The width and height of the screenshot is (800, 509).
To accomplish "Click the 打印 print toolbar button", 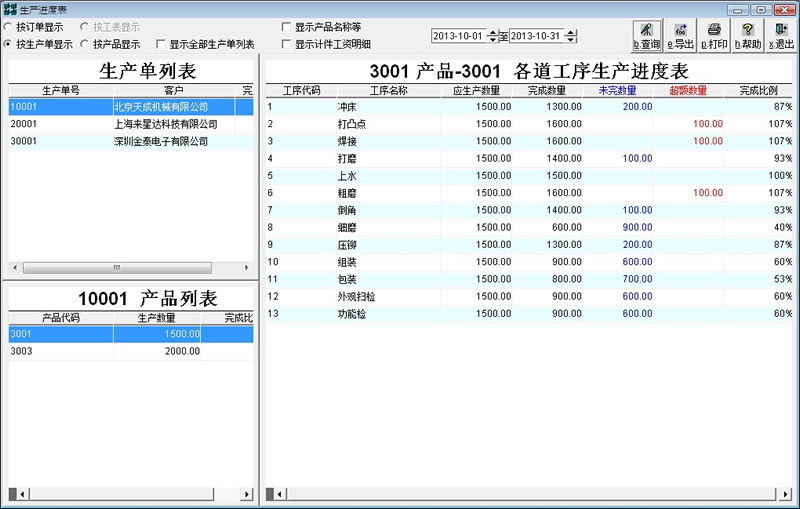I will point(714,36).
